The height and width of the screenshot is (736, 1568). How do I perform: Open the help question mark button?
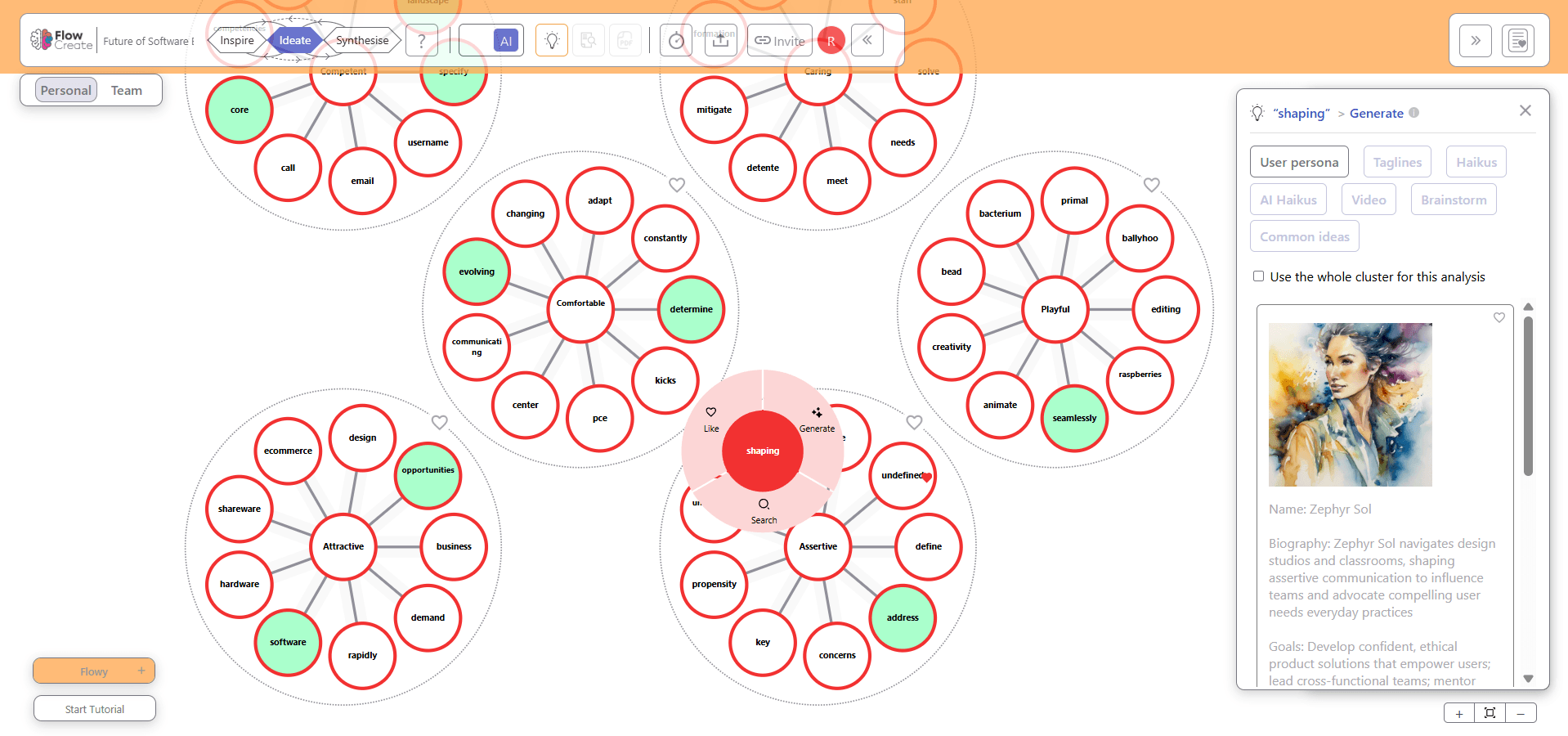422,40
